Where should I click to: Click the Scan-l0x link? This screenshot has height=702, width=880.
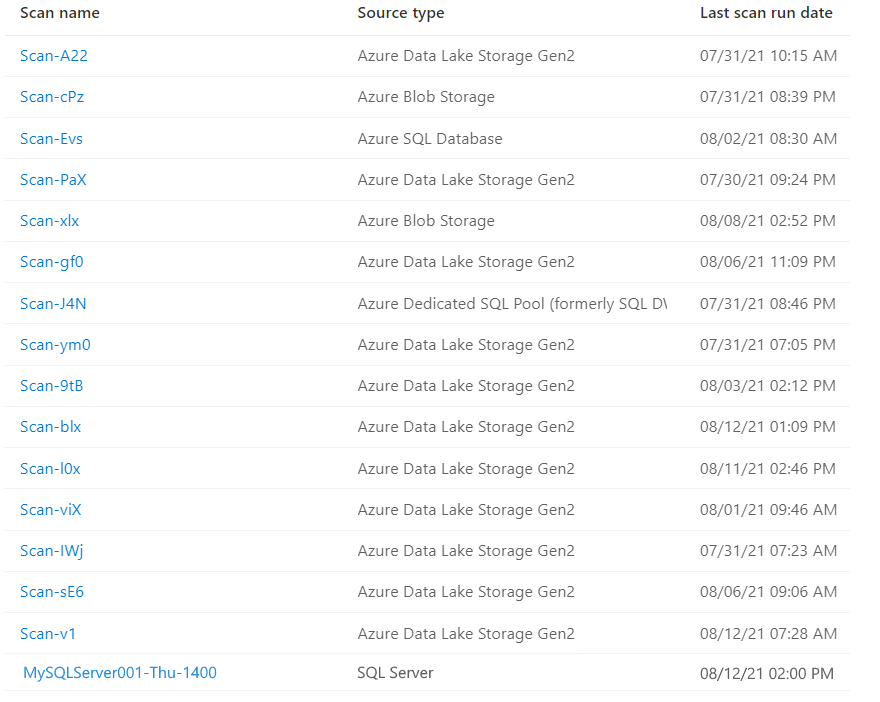50,468
